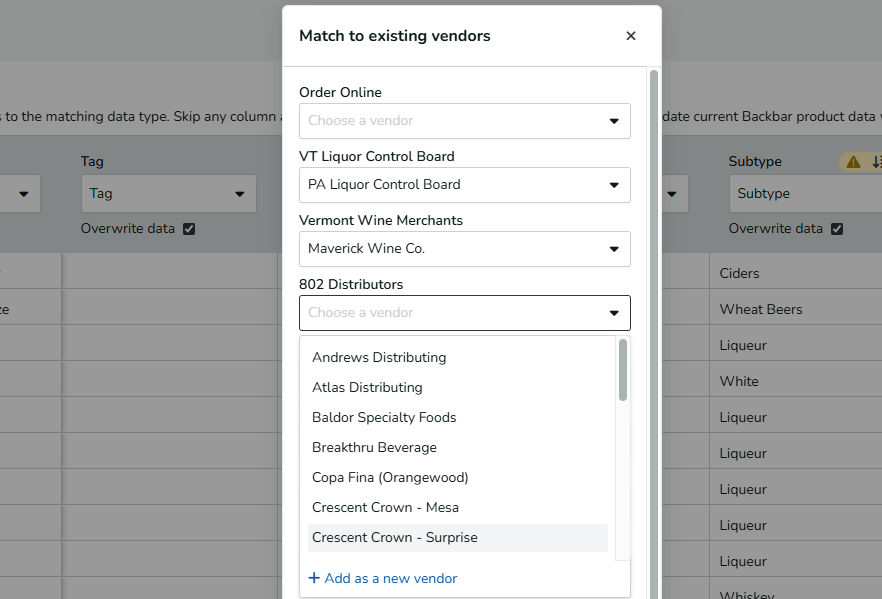Pick Crescent Crown - Mesa from the list

458,507
